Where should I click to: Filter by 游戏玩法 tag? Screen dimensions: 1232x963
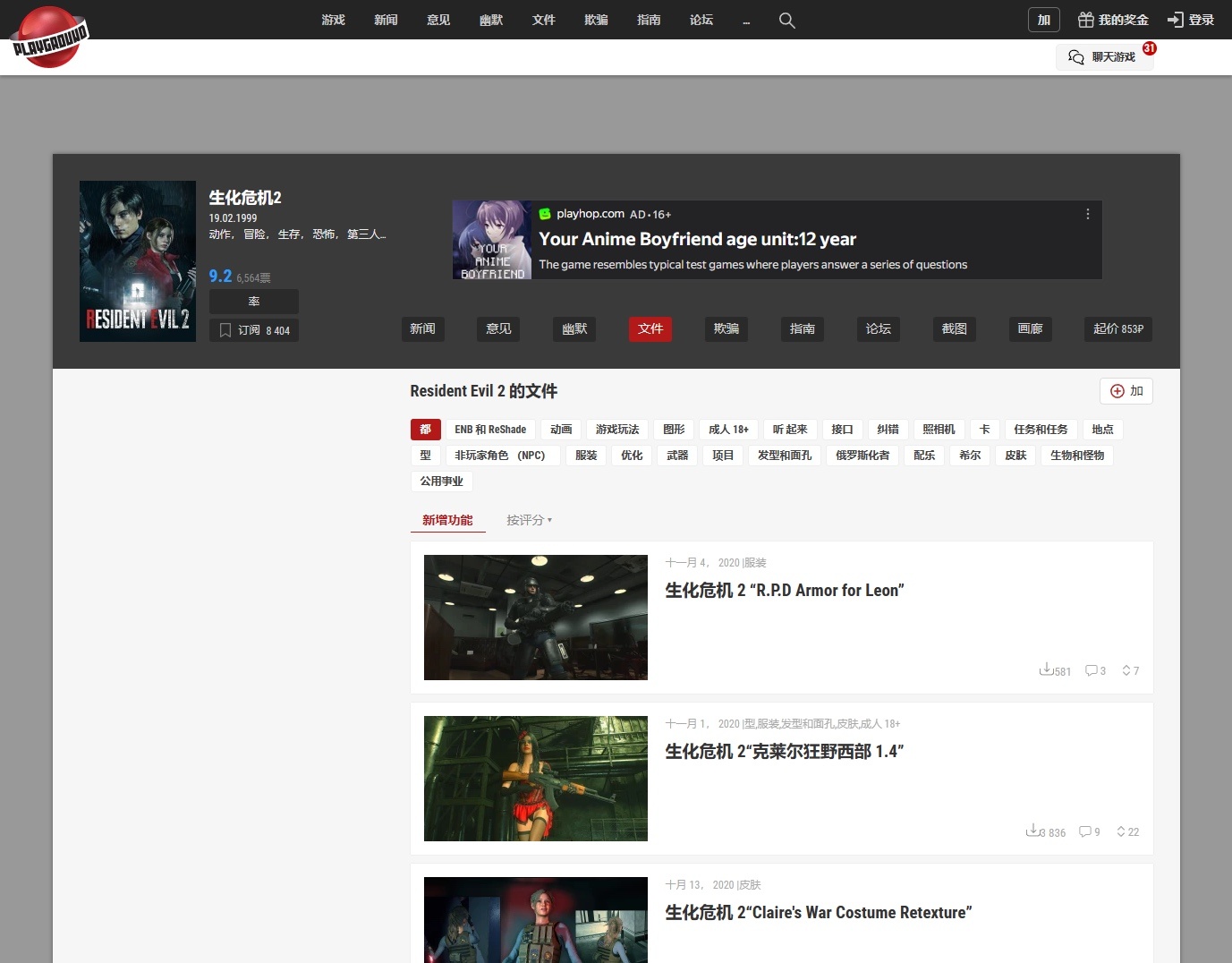(x=618, y=430)
